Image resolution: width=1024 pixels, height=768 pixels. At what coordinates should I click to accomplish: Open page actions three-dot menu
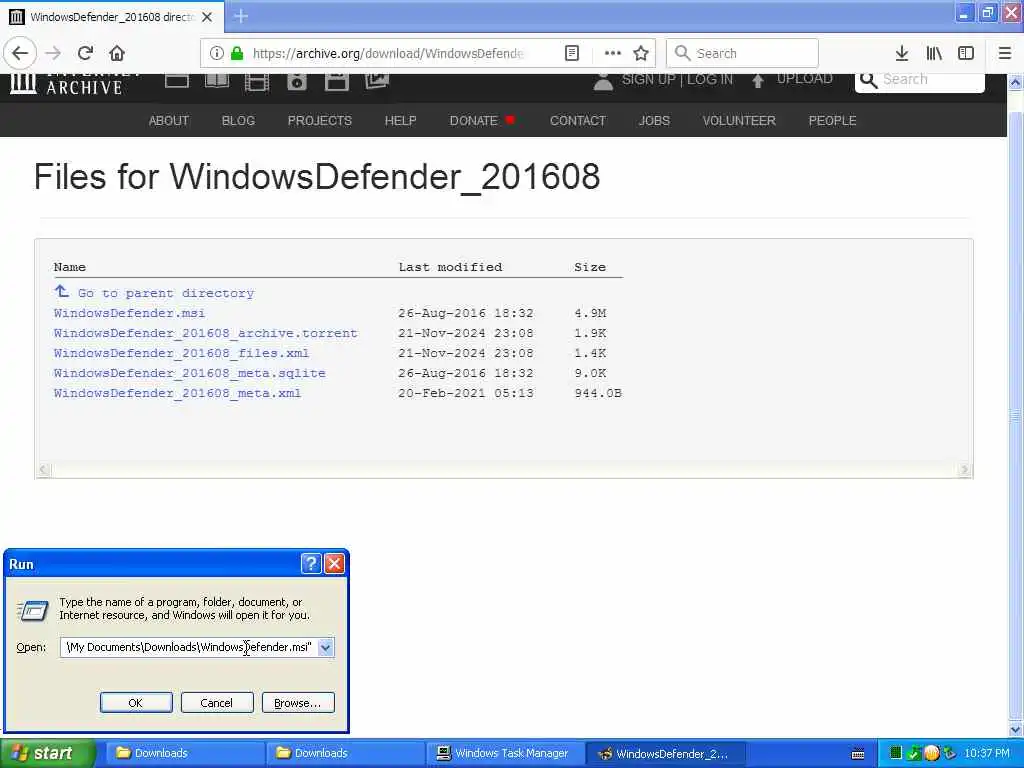click(613, 54)
